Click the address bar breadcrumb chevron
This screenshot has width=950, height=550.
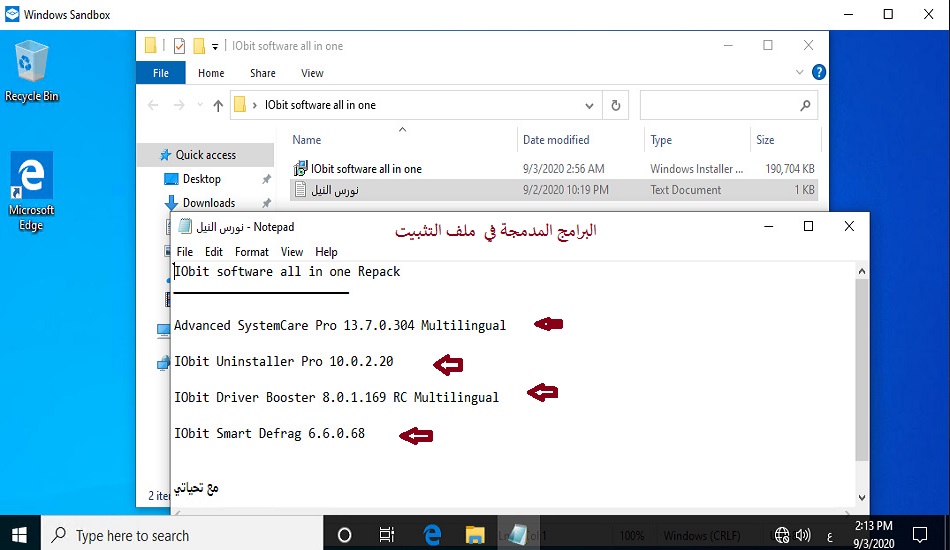(x=254, y=105)
